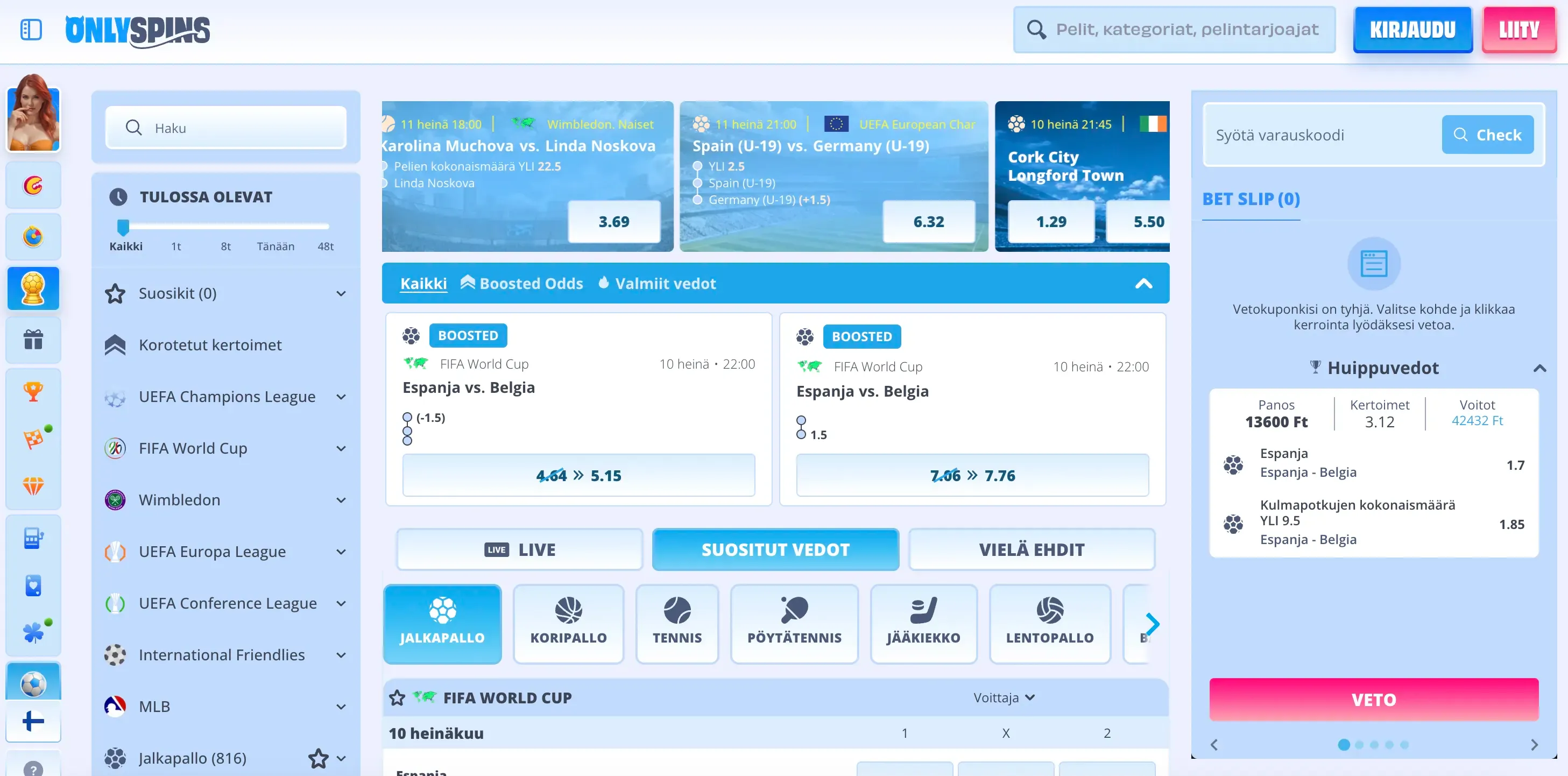Open the Voittaja market dropdown
Viewport: 1568px width, 776px height.
coord(1004,697)
